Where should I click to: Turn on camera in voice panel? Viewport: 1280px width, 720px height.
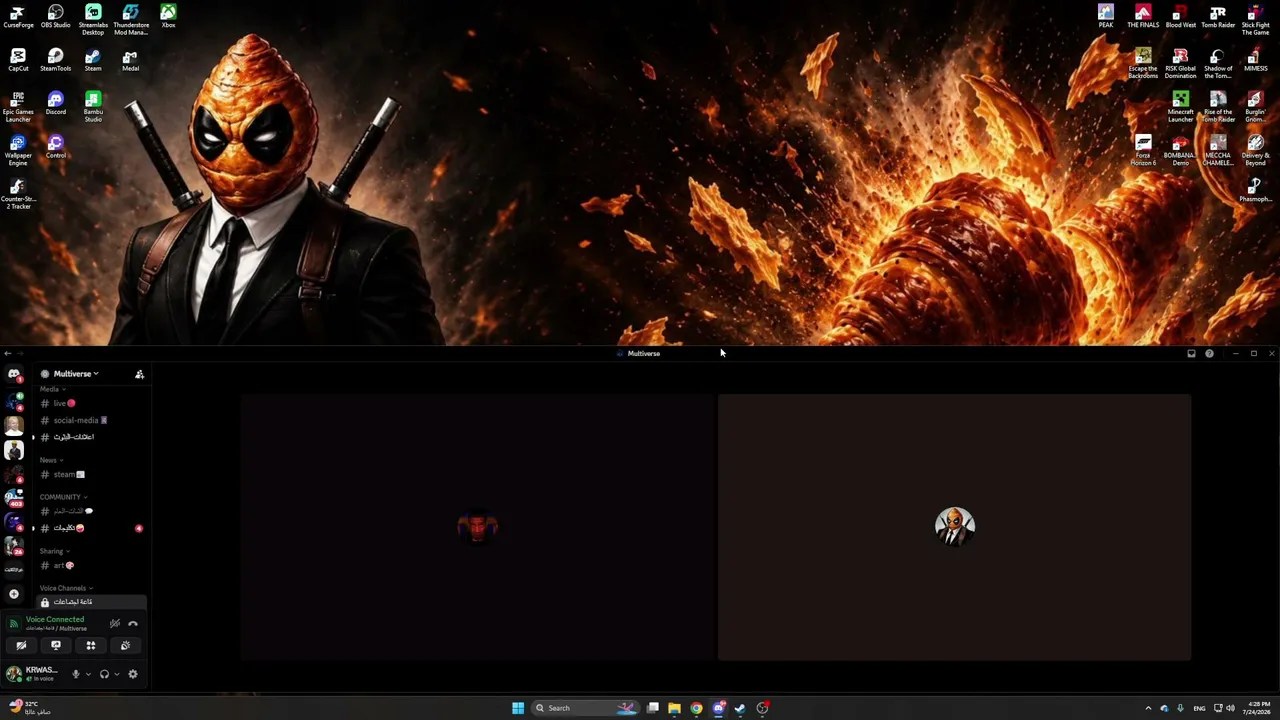coord(21,645)
